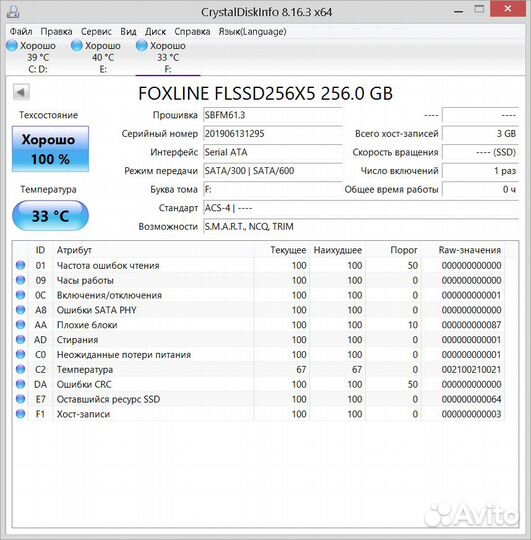Open the Файл menu
The height and width of the screenshot is (540, 531).
coord(21,32)
